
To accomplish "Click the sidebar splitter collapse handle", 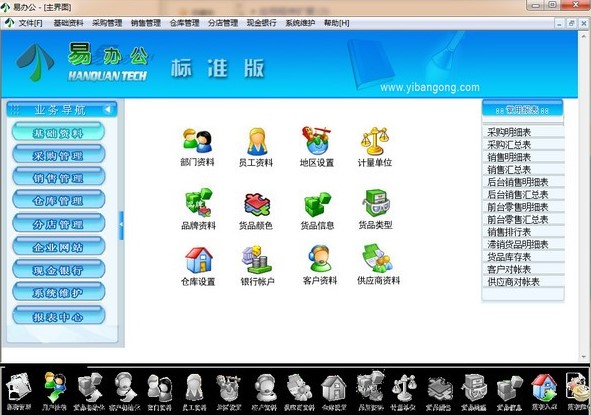I will 121,225.
